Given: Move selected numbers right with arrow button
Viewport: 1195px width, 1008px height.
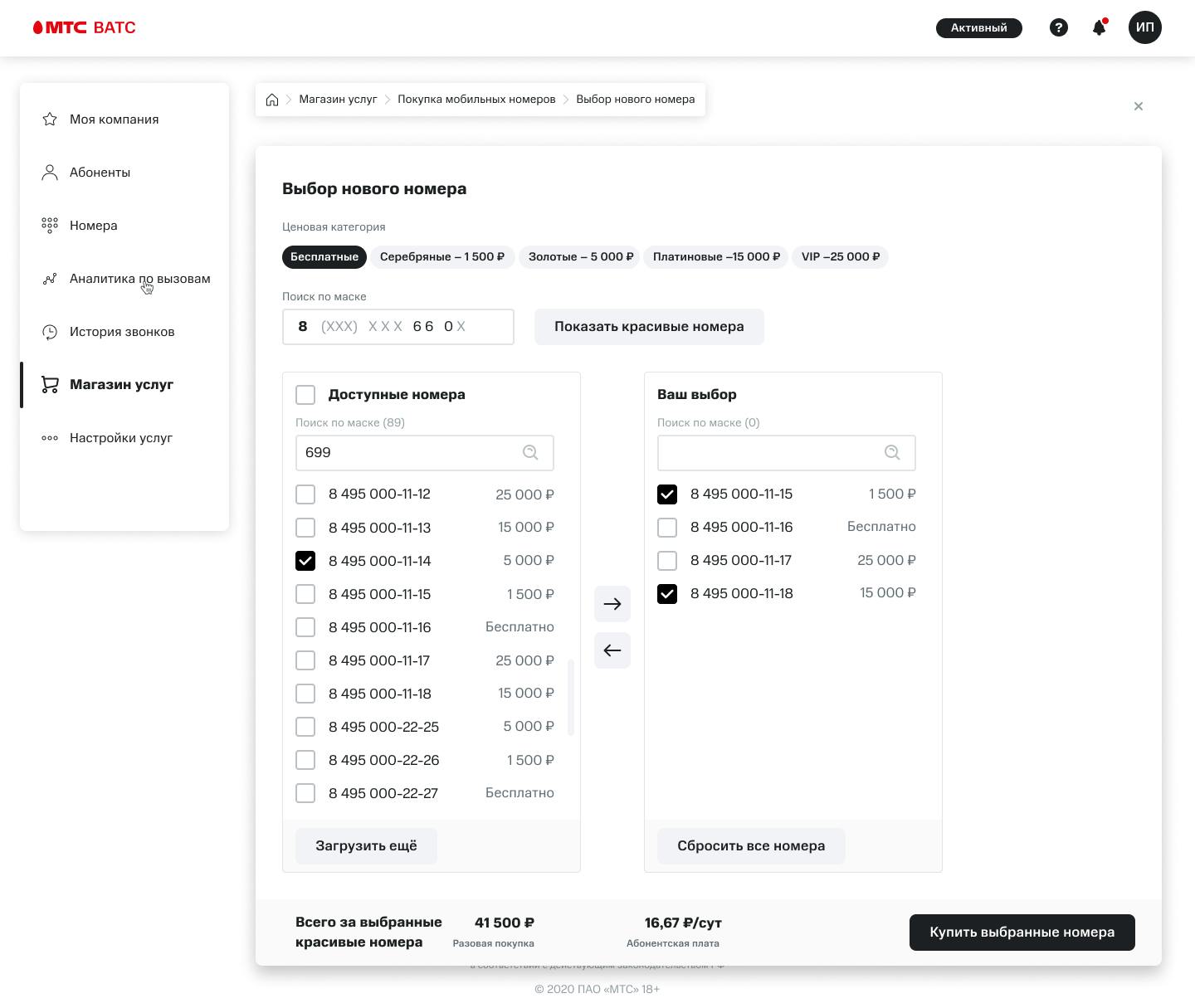Looking at the screenshot, I should tap(612, 604).
